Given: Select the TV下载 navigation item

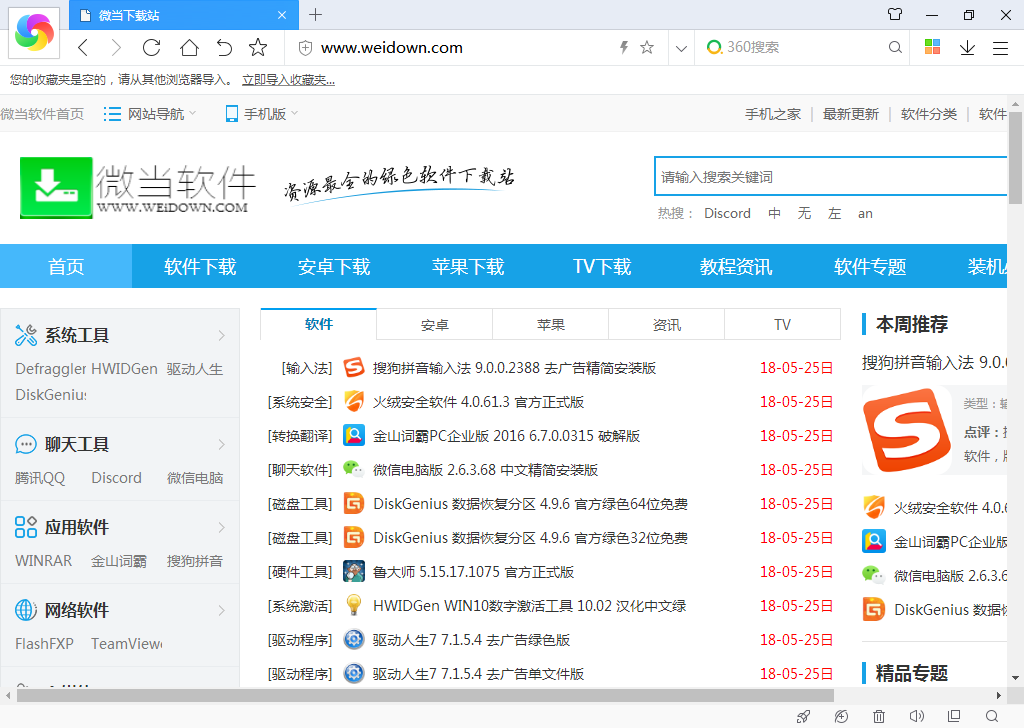Looking at the screenshot, I should point(601,266).
